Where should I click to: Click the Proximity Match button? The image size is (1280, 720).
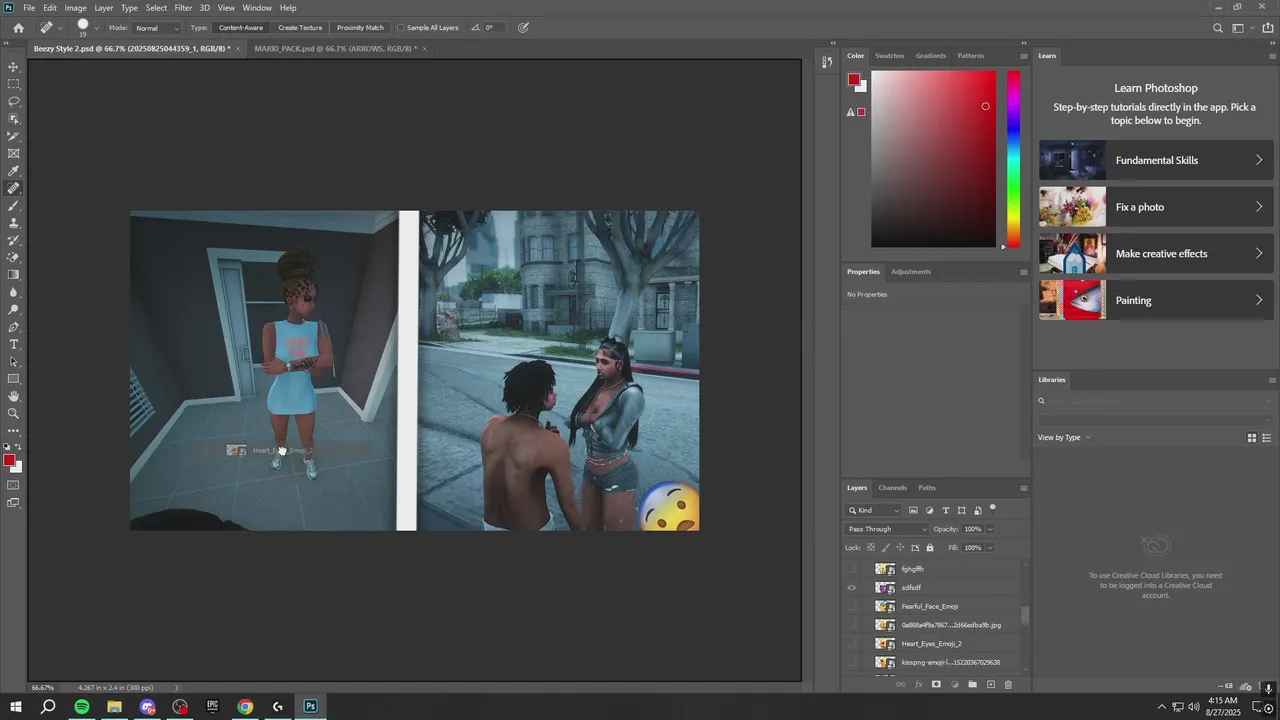point(360,28)
